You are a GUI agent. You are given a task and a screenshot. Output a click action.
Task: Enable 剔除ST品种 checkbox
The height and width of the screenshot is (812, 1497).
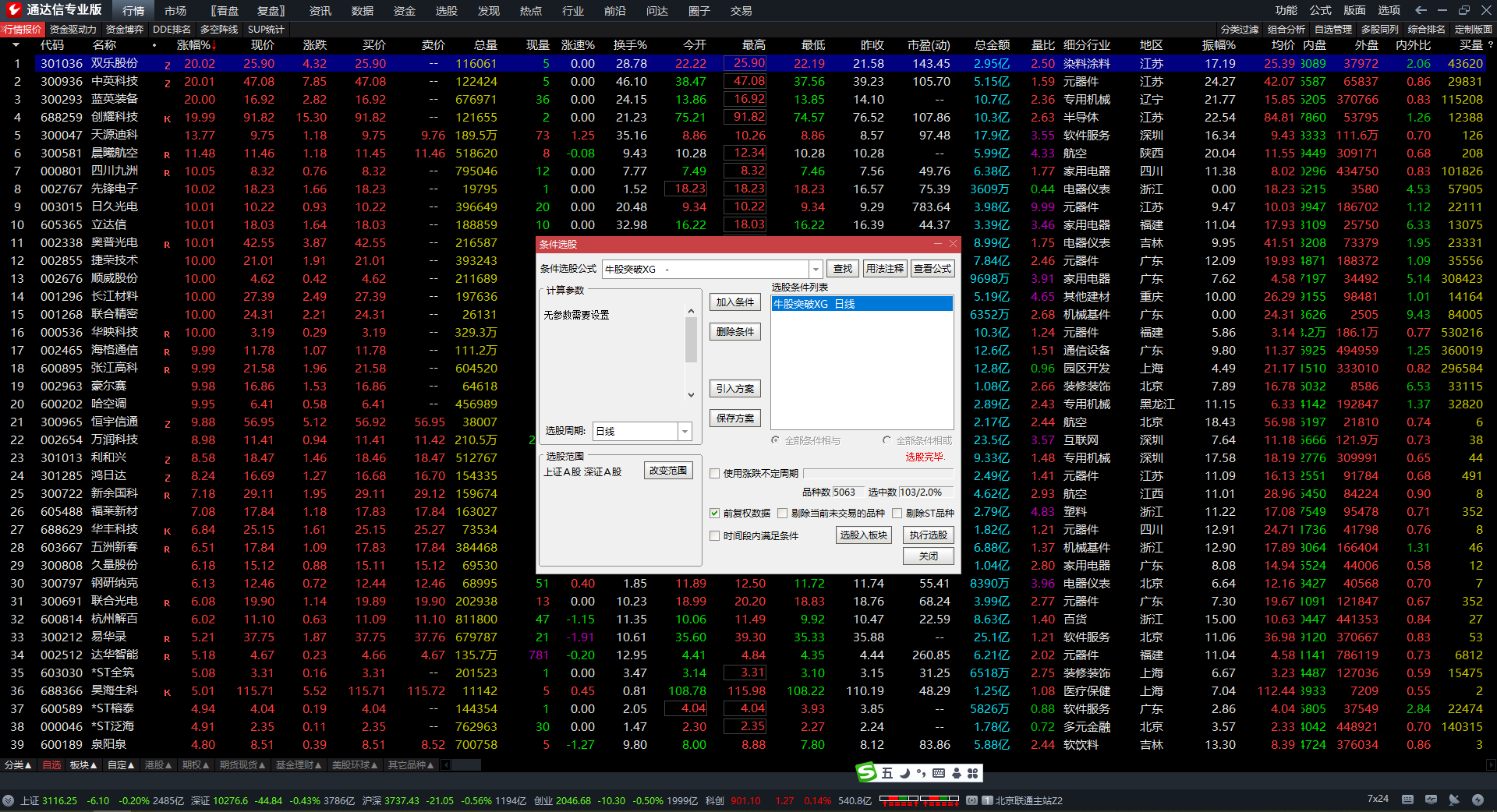(897, 513)
